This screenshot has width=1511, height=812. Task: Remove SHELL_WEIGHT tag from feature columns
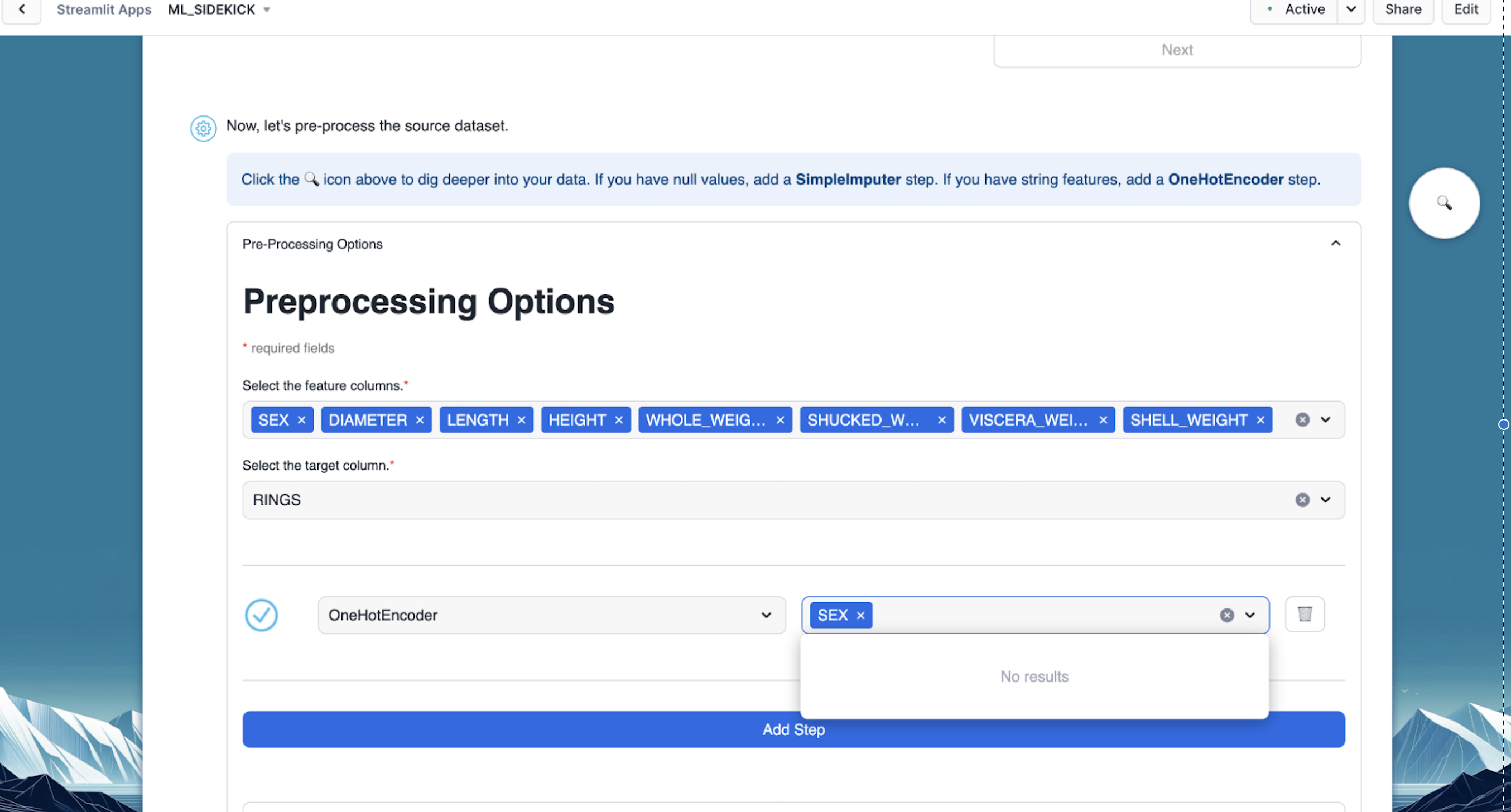[1260, 420]
